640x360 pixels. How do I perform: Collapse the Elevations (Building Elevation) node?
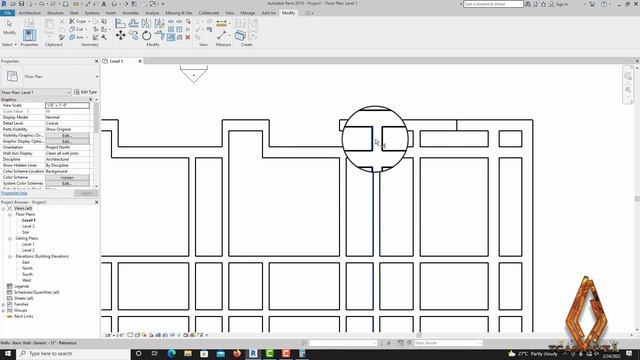[10, 257]
